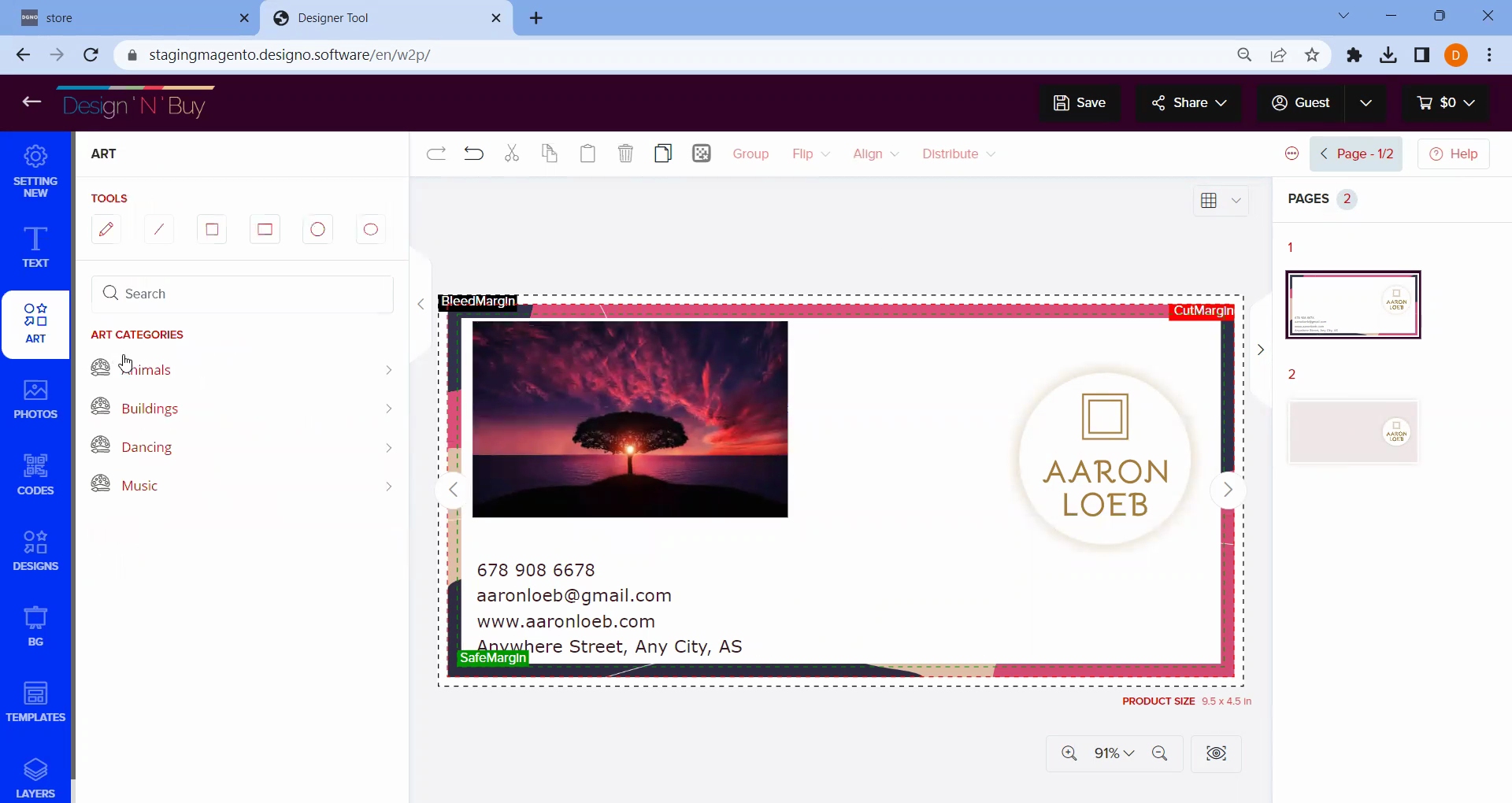Select page 2 thumbnail
The width and height of the screenshot is (1512, 803).
click(x=1352, y=432)
